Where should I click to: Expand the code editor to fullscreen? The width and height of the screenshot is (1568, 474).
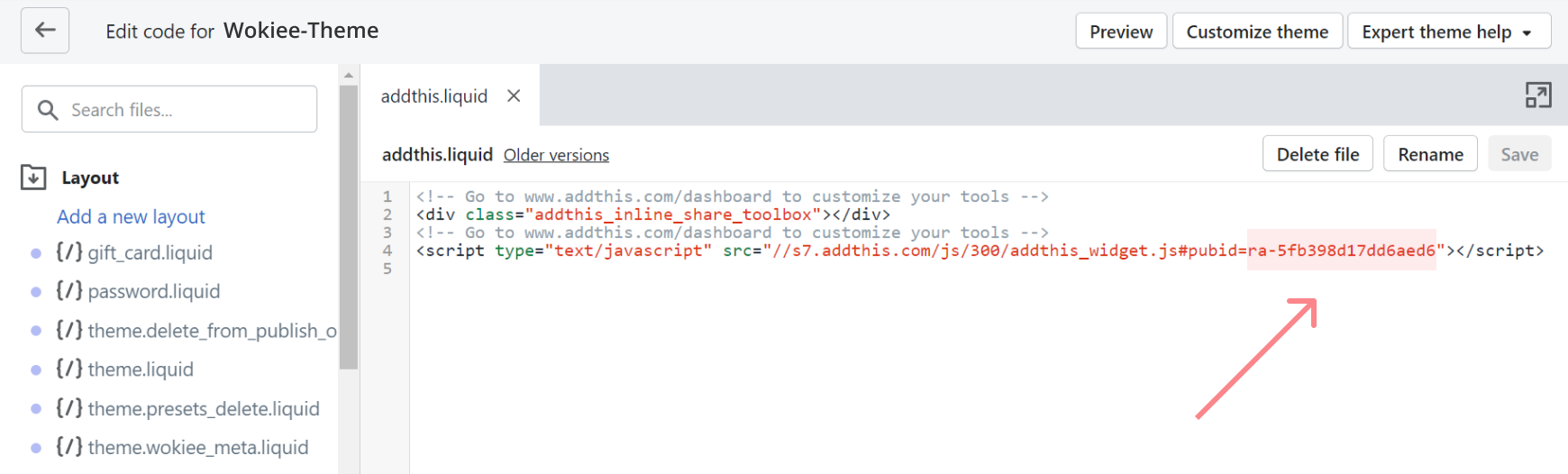[1537, 95]
